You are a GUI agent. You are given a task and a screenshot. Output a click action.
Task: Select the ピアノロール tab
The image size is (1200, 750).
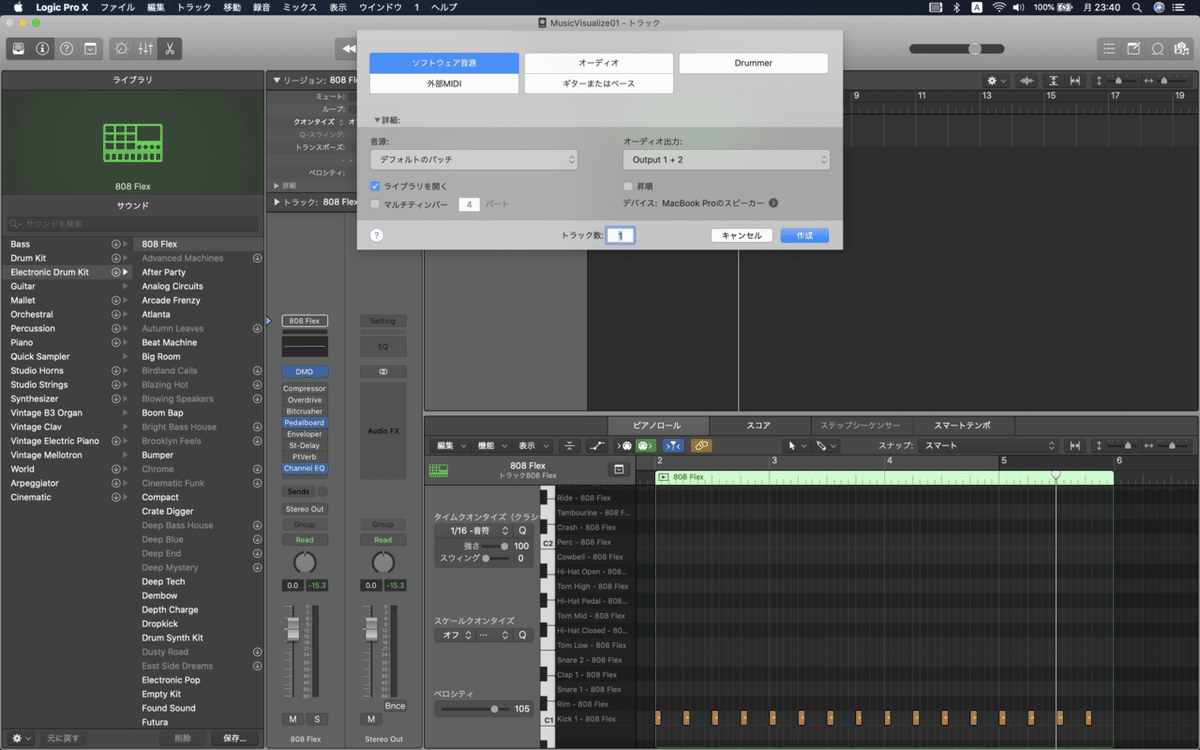[x=657, y=425]
